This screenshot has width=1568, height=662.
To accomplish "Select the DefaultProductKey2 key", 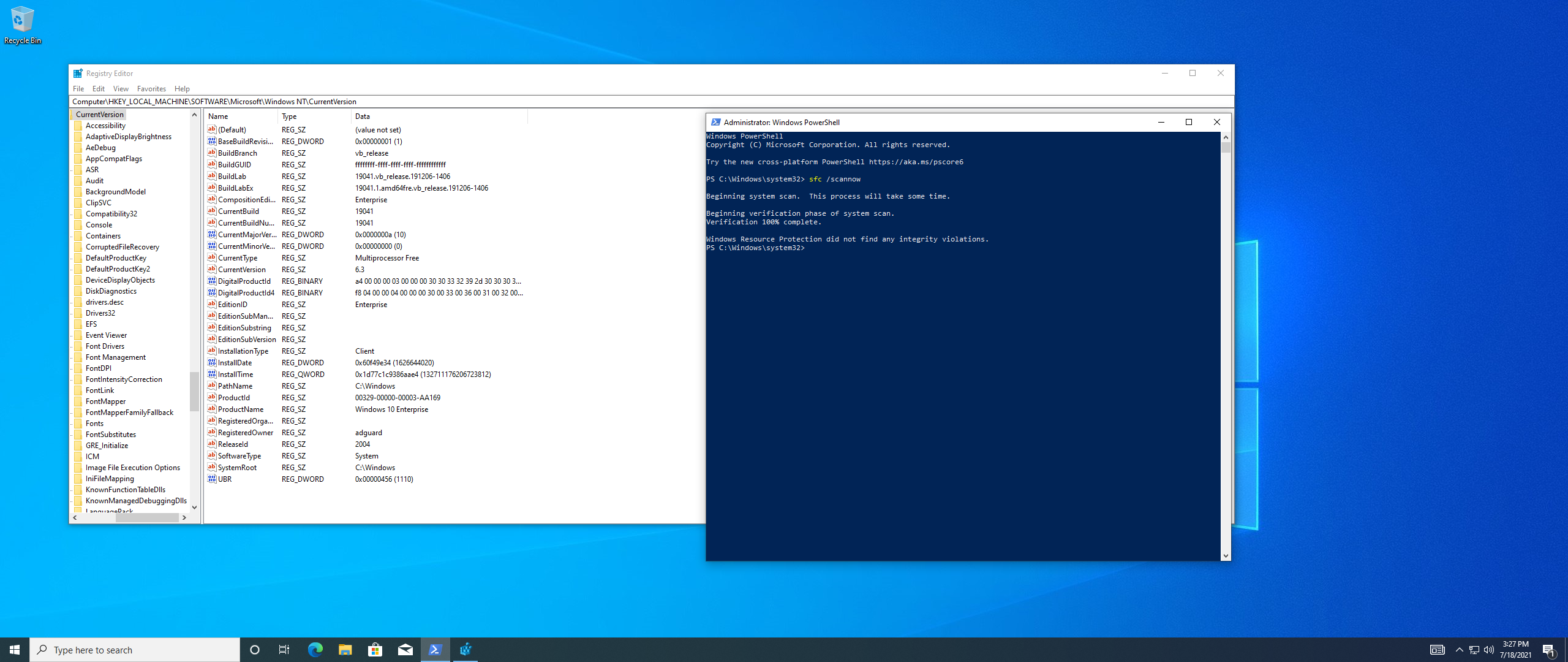I will click(x=118, y=269).
